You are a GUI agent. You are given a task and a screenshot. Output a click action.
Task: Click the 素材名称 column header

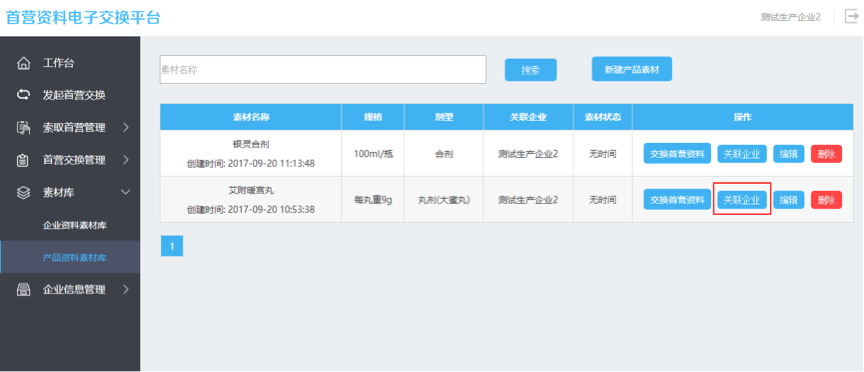pyautogui.click(x=251, y=117)
